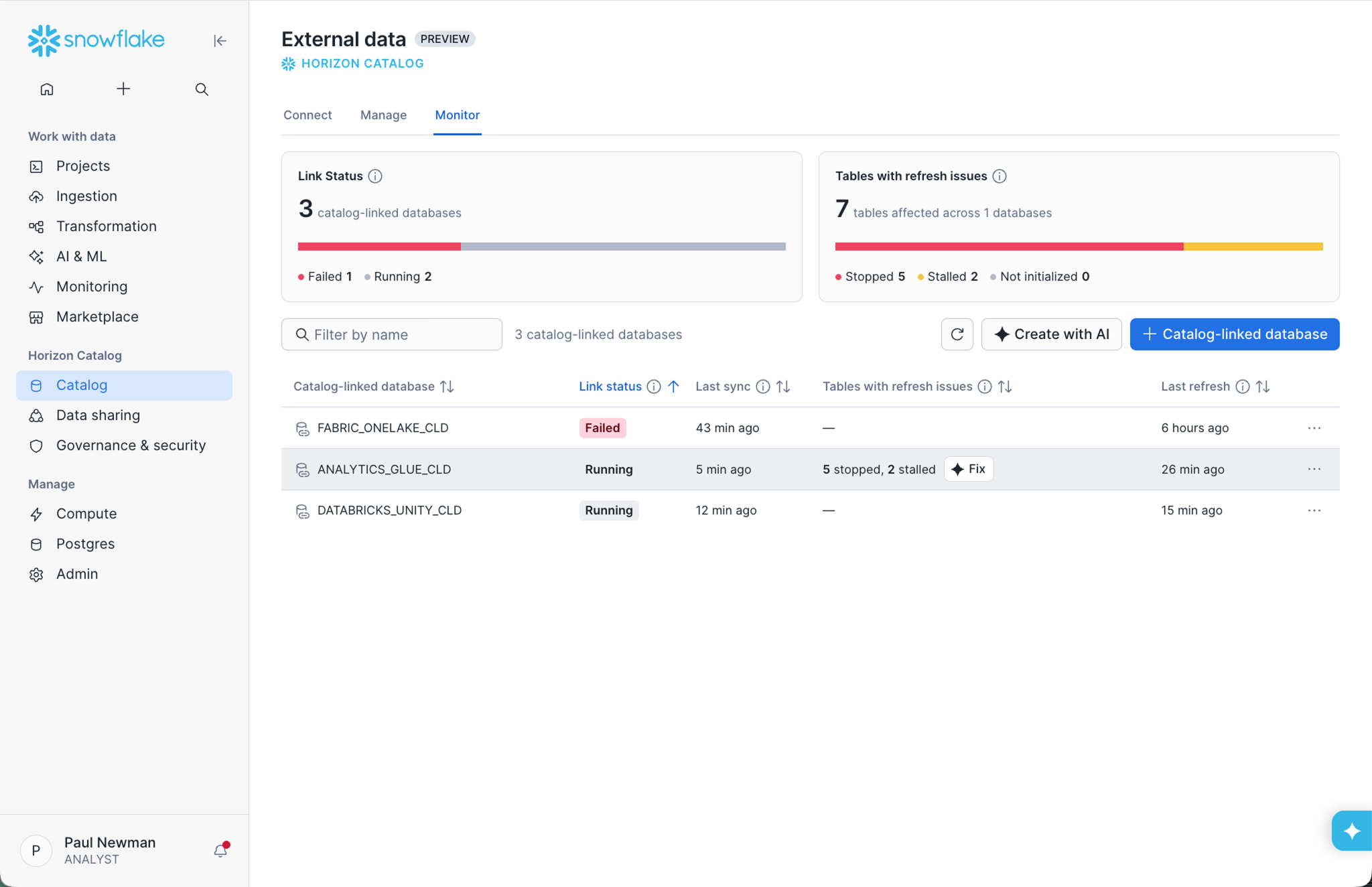Image resolution: width=1372 pixels, height=887 pixels.
Task: Open Paul Newman user menu
Action: [x=88, y=850]
